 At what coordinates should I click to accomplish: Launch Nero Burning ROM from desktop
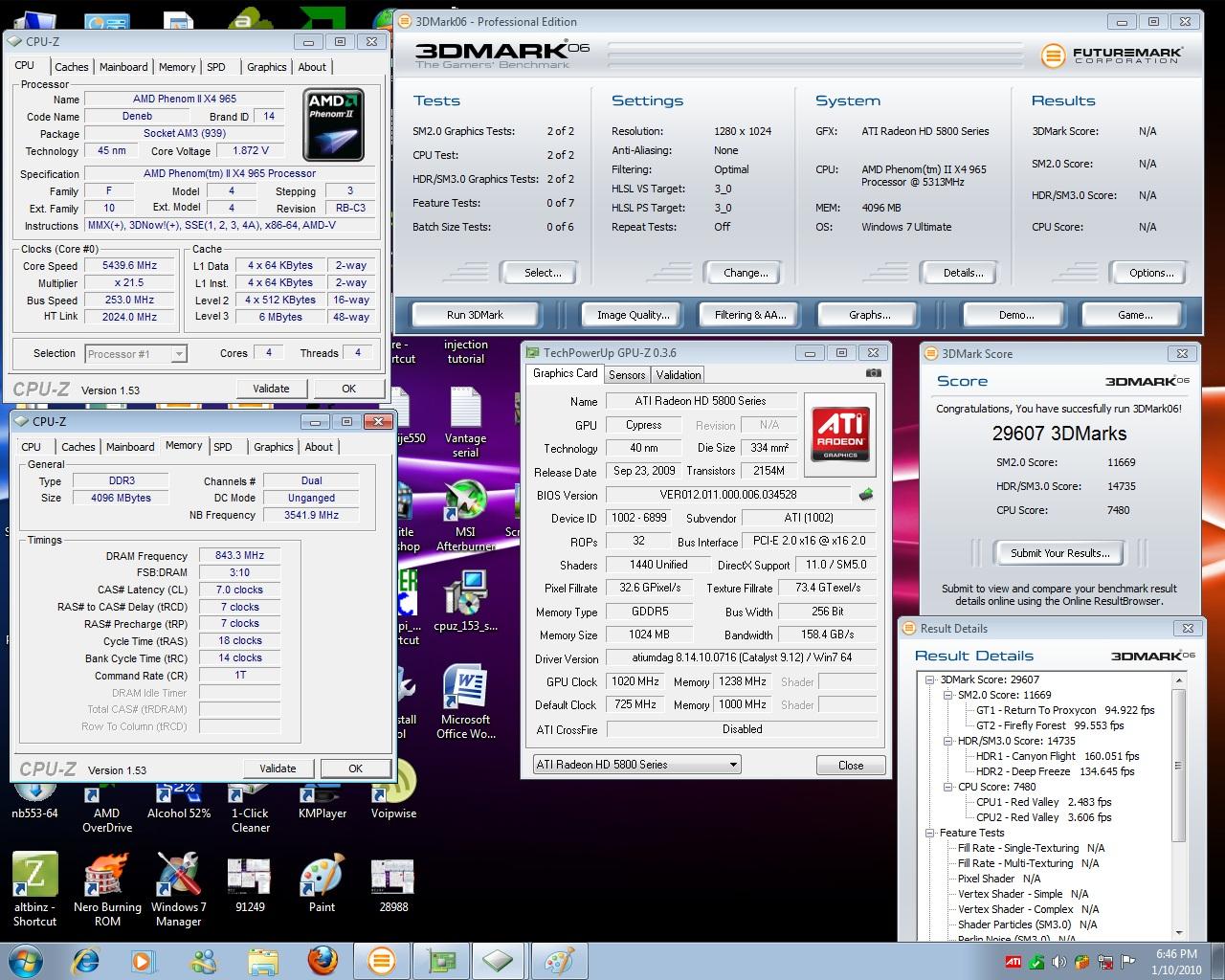coord(107,889)
